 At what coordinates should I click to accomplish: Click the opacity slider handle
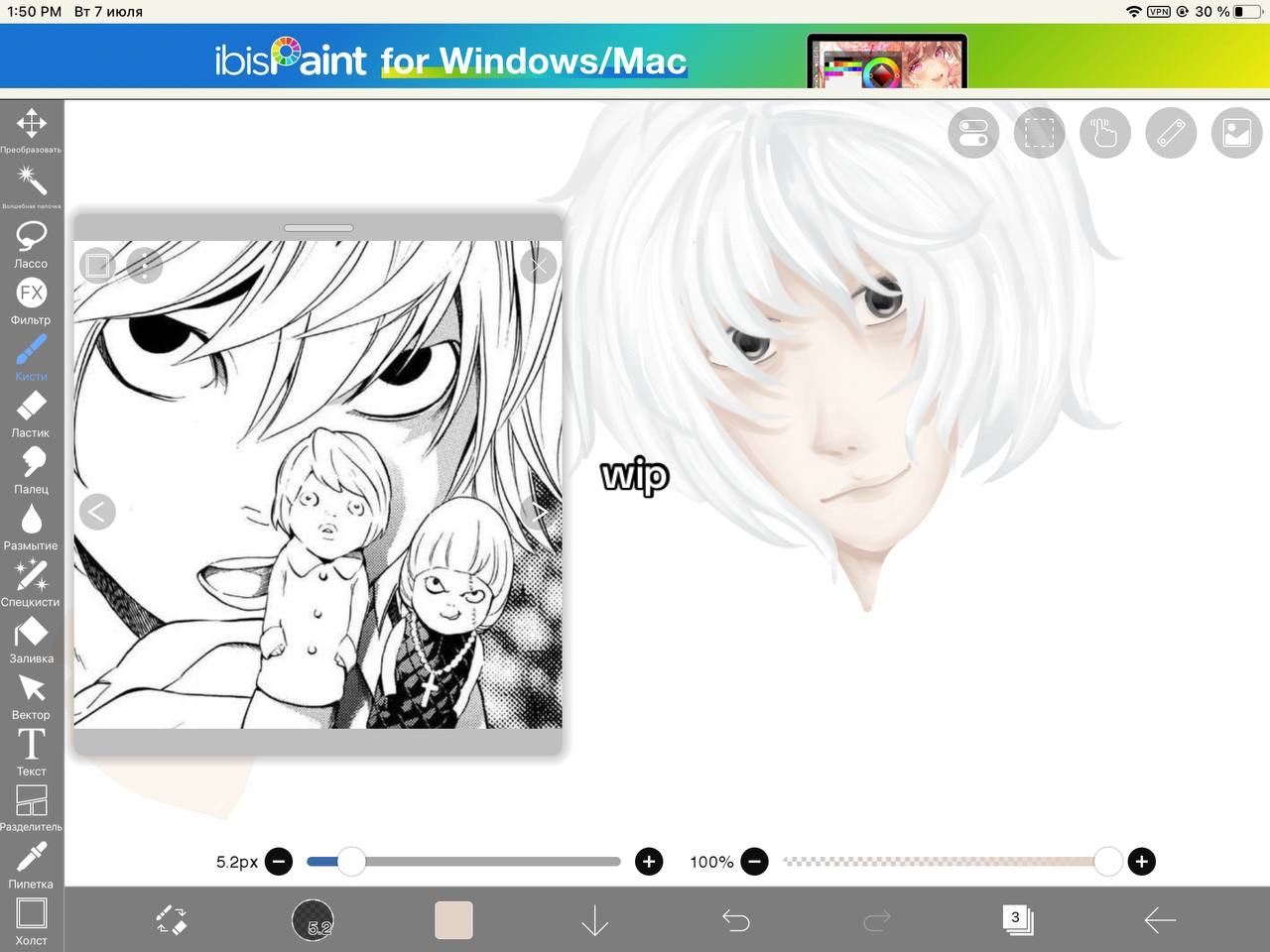point(1108,861)
